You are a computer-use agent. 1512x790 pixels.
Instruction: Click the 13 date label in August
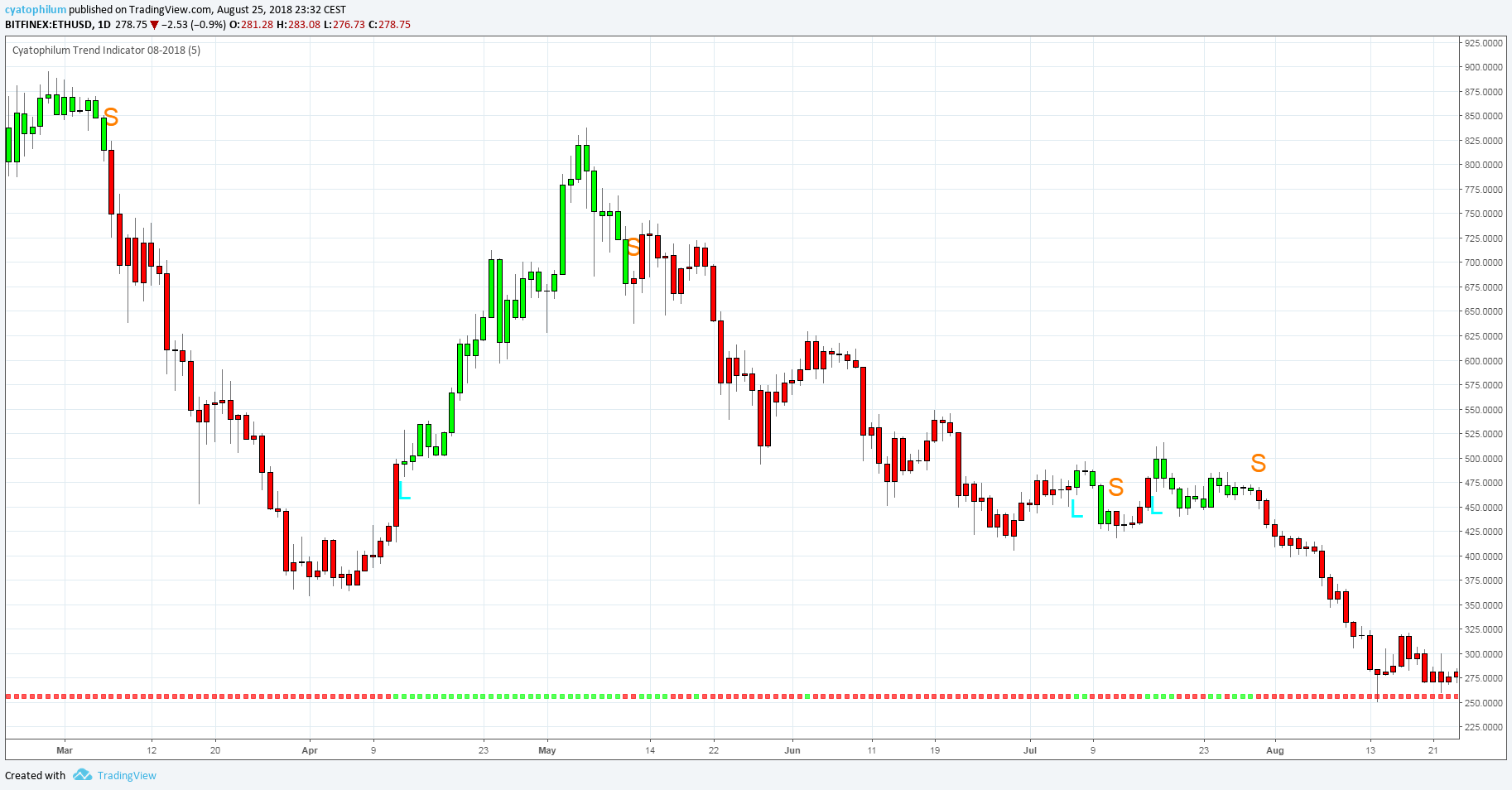(x=1370, y=750)
